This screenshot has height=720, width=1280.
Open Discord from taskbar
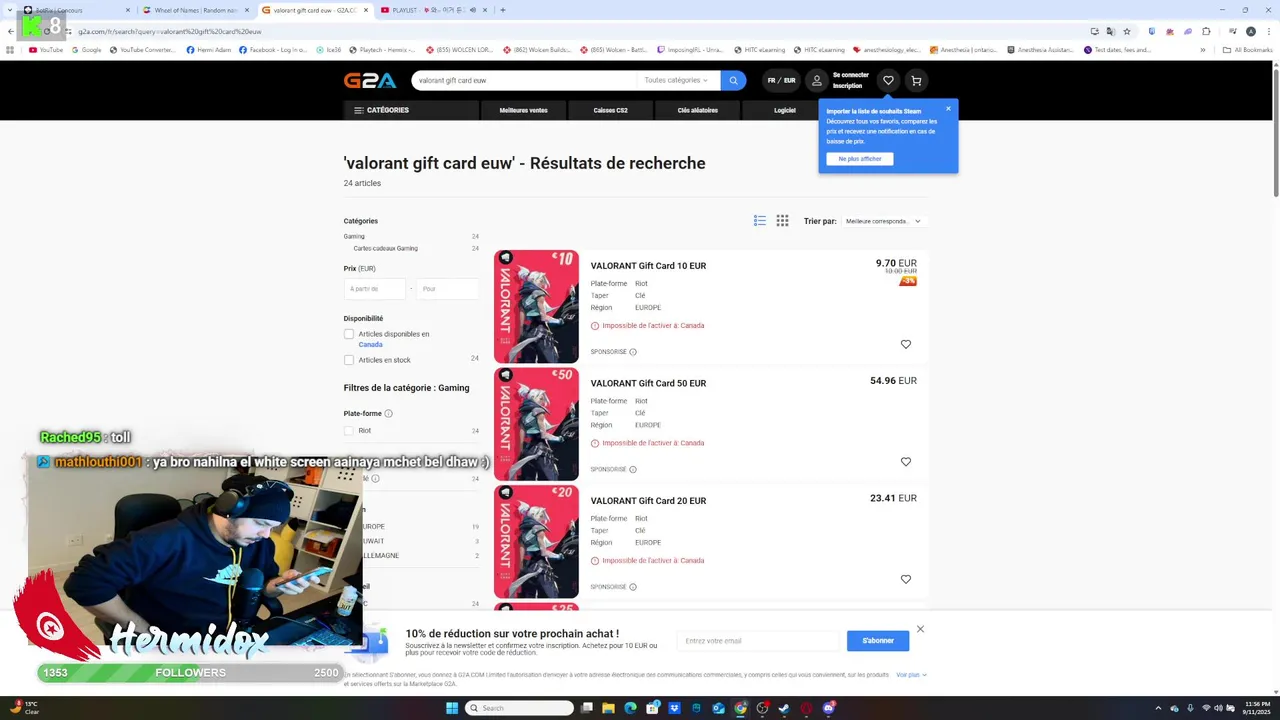click(828, 708)
